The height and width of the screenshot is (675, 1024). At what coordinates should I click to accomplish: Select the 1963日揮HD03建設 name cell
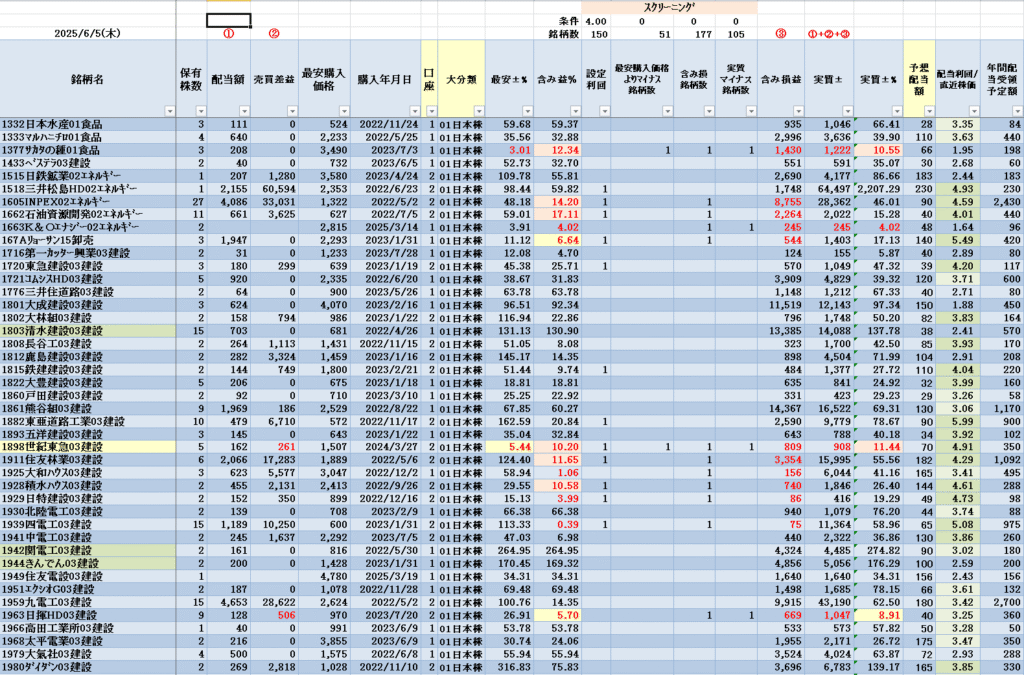click(x=88, y=616)
